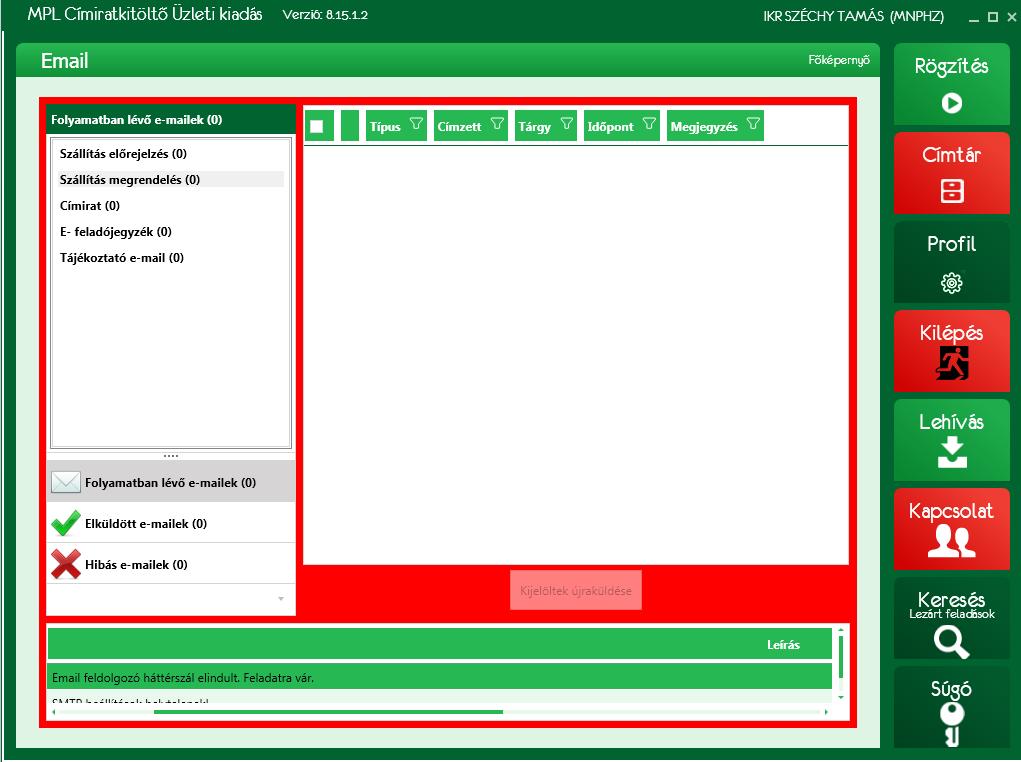The image size is (1021, 762).
Task: Switch to Hibás e-mailek (0) tab
Action: click(x=171, y=564)
